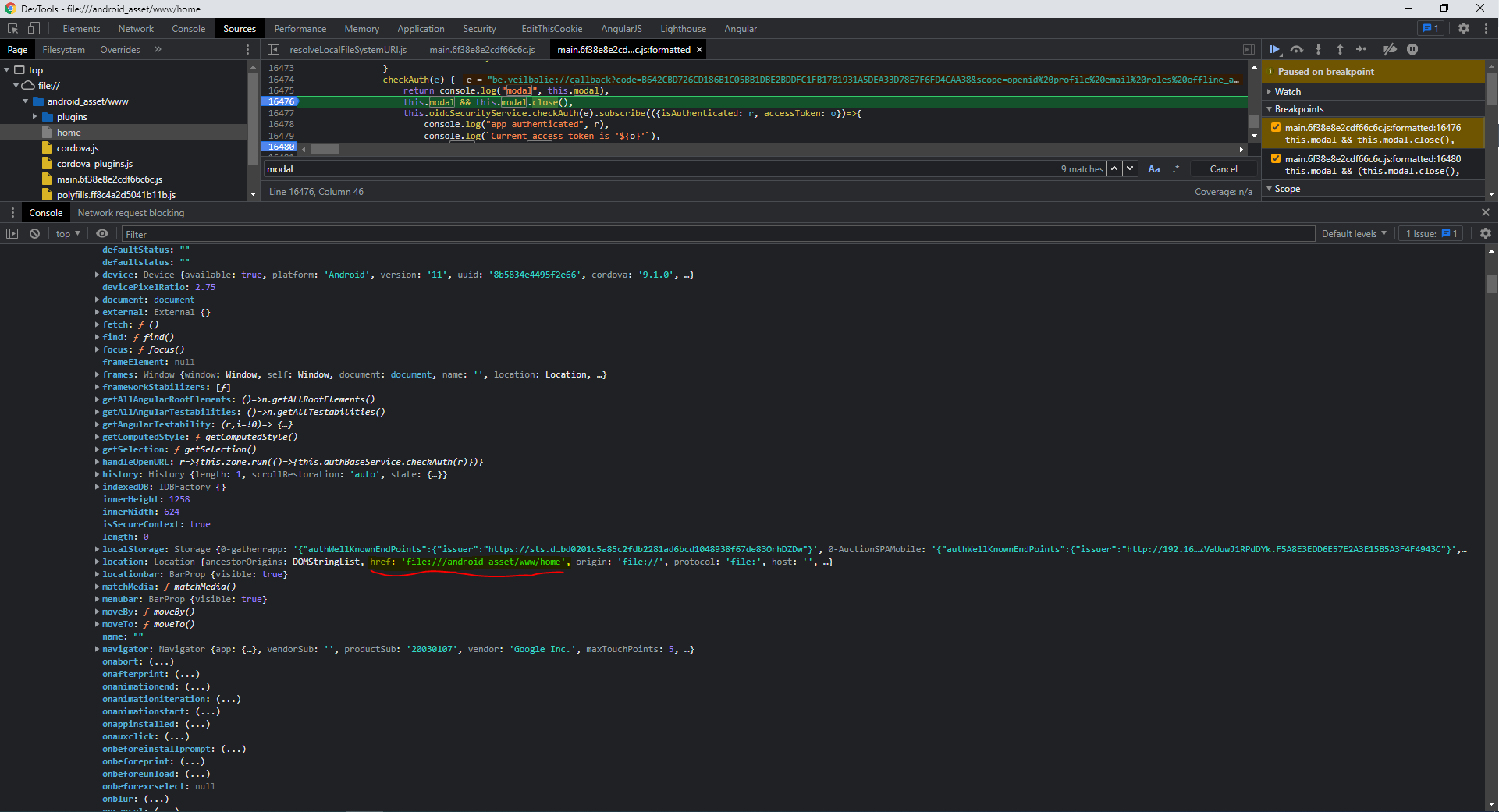This screenshot has width=1499, height=812.
Task: Create a live expression in the console
Action: click(102, 233)
